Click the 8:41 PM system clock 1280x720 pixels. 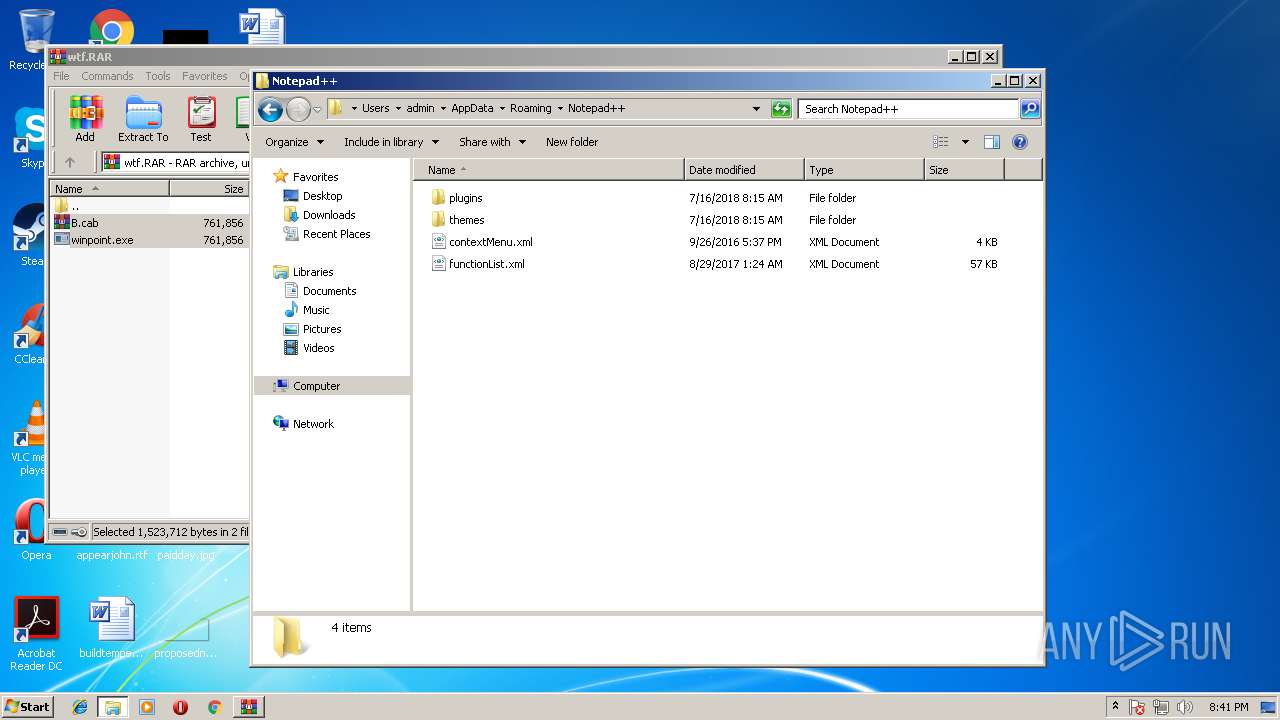1228,707
